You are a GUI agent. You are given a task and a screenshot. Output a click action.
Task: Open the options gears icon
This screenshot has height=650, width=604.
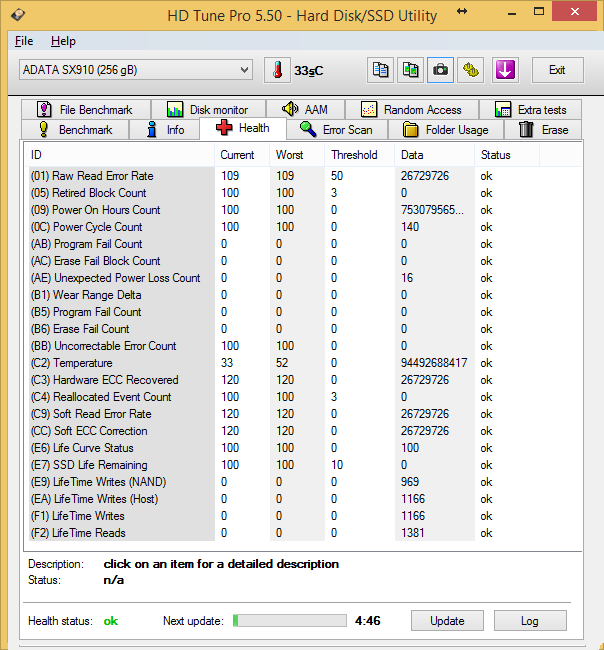(471, 70)
